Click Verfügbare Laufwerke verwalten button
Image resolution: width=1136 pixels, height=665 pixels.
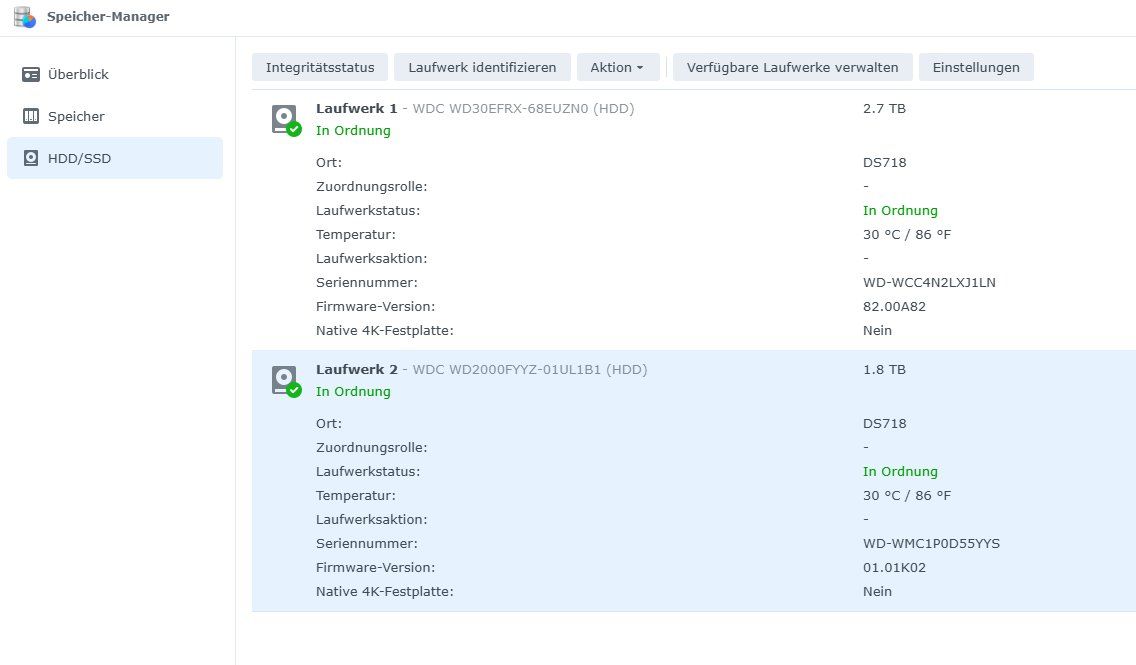[x=793, y=67]
